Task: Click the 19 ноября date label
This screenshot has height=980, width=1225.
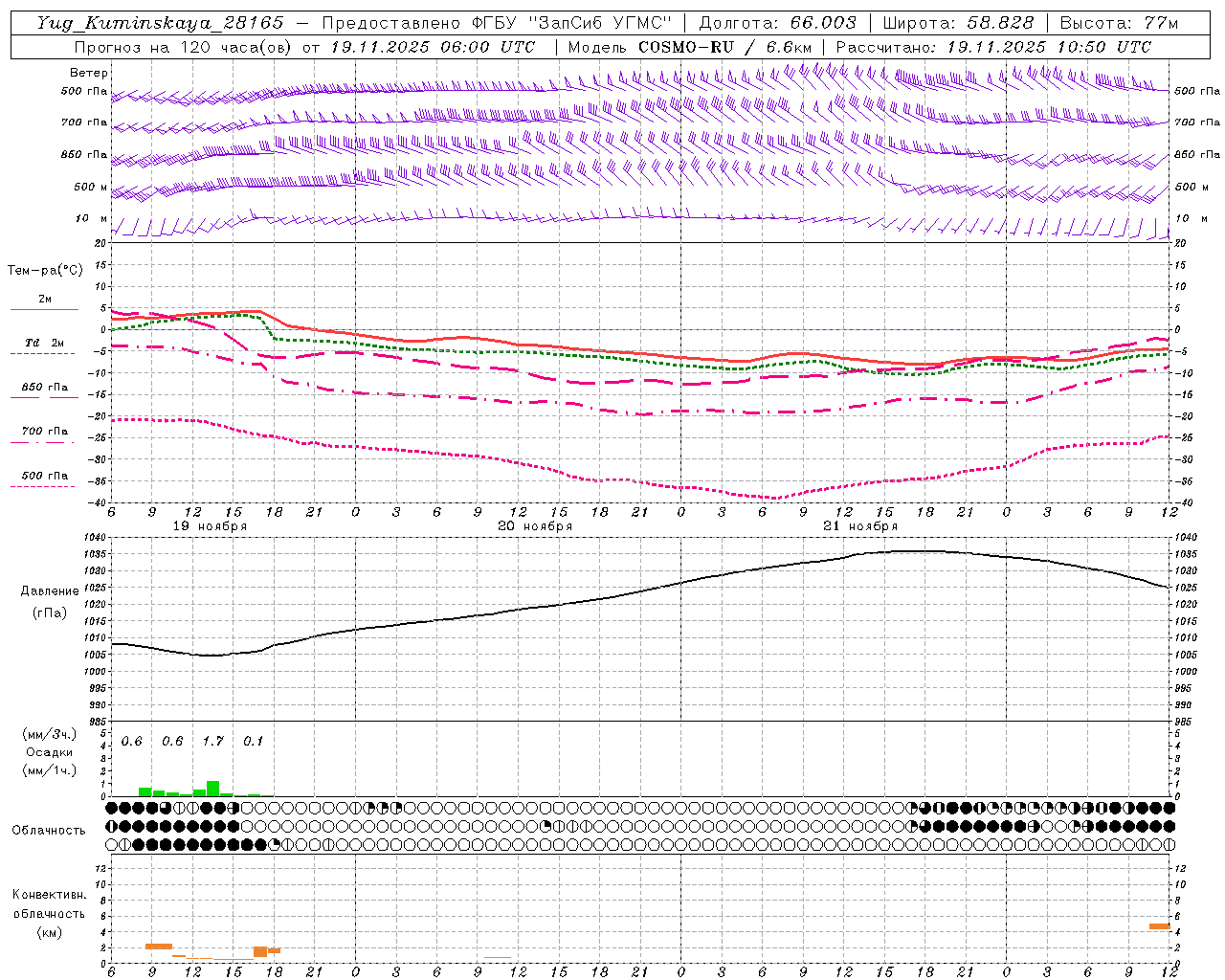Action: point(210,526)
